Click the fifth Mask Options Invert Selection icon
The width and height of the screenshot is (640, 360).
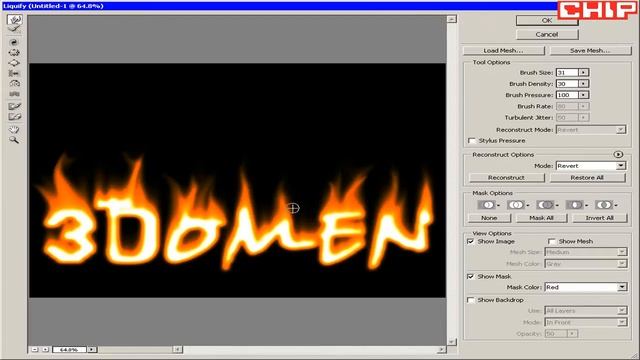coord(605,205)
